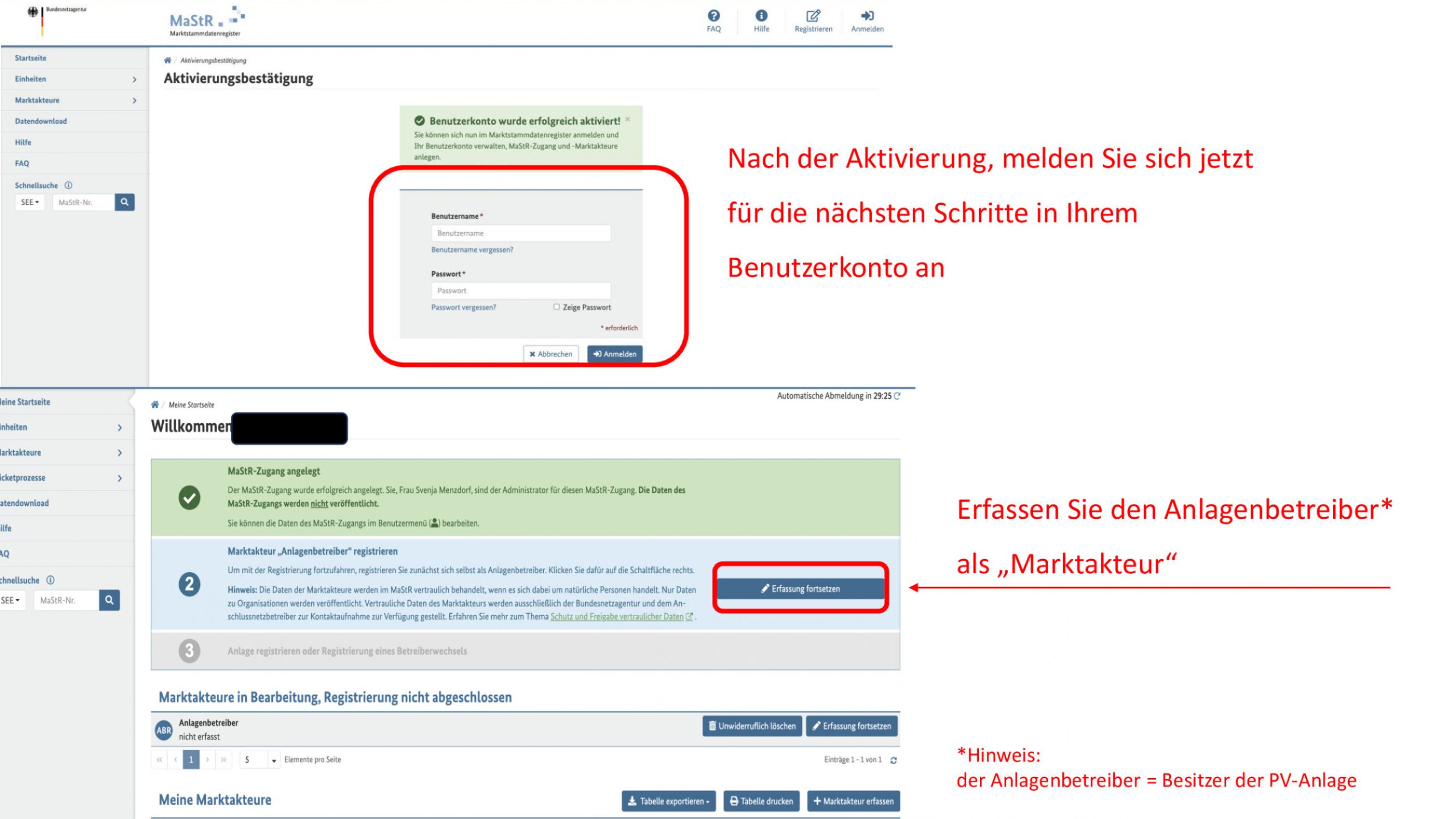Click the Registrieren pencil icon
This screenshot has height=819, width=1456.
click(x=813, y=16)
